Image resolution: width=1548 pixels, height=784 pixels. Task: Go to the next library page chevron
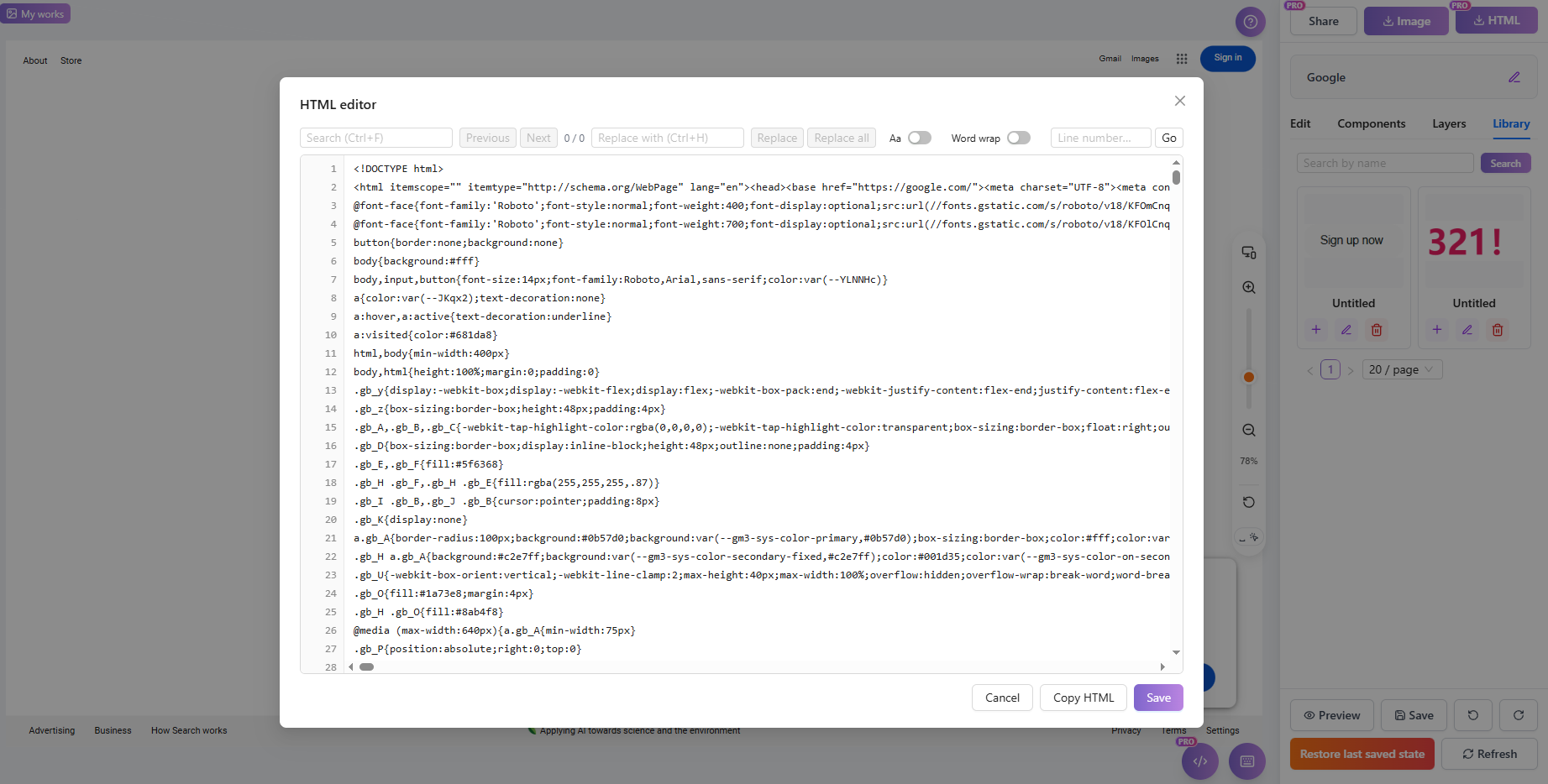coord(1351,369)
